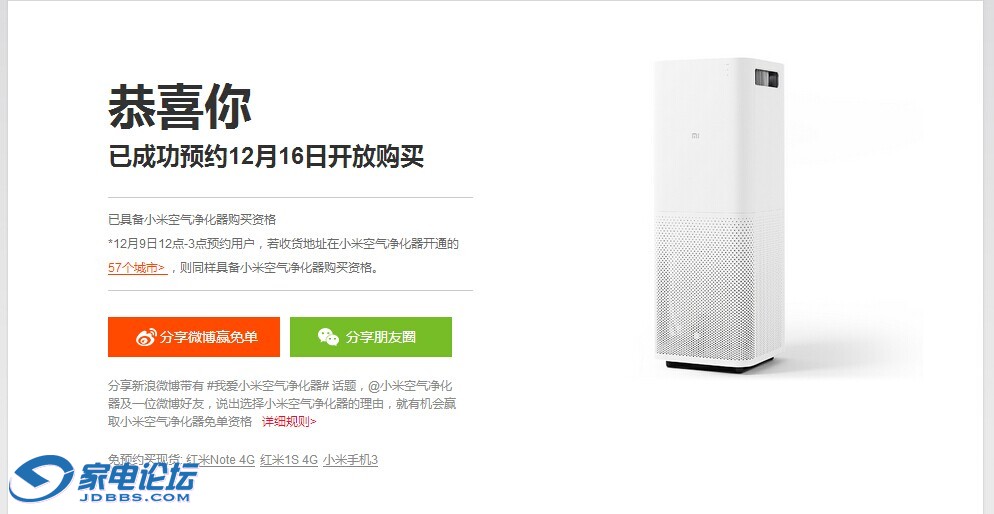This screenshot has width=994, height=514.
Task: Click the 恭喜你 headline
Action: click(180, 107)
